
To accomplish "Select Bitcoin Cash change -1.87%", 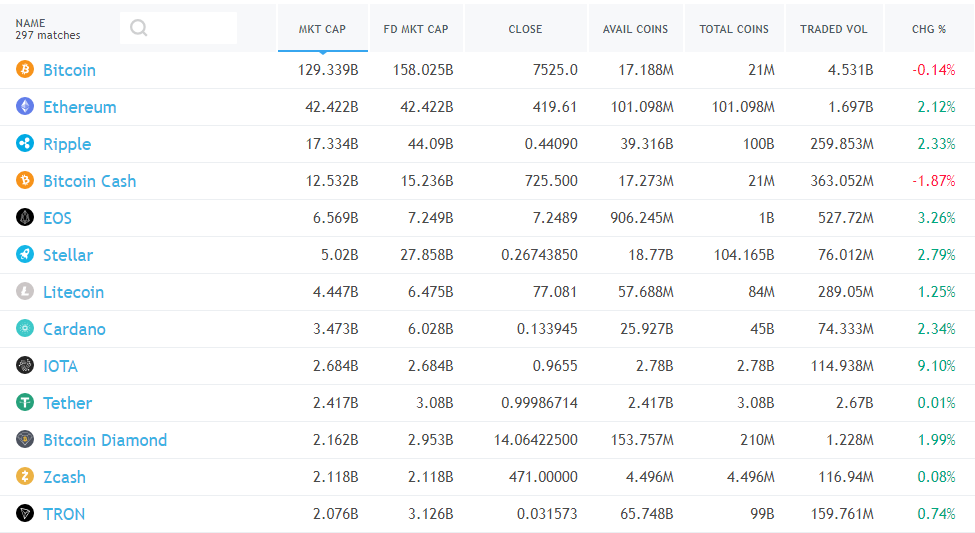I will click(x=933, y=181).
